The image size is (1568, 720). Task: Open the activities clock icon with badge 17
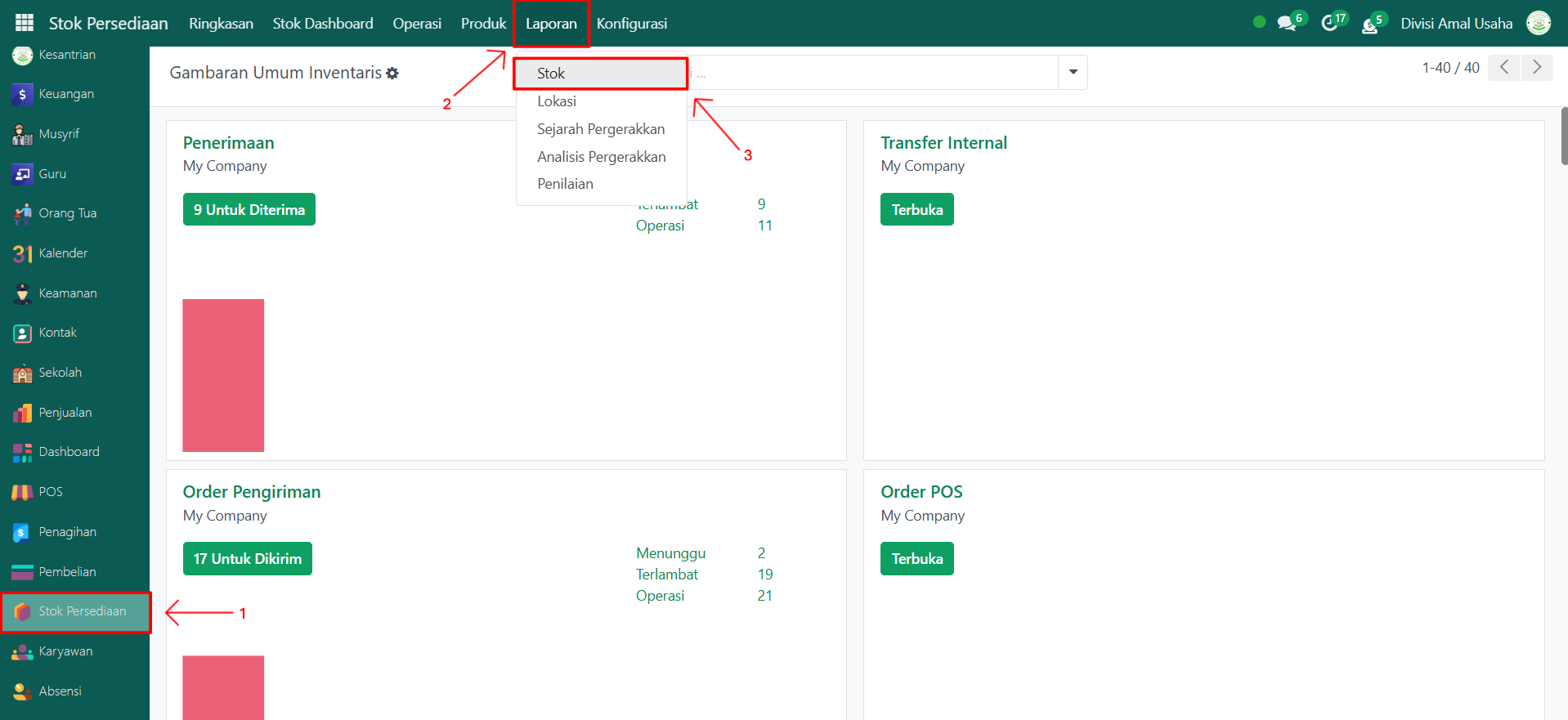(1329, 24)
